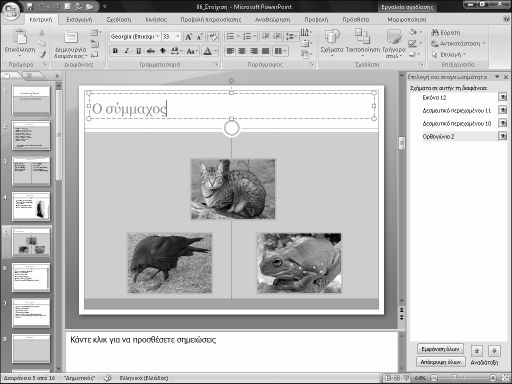Viewport: 512px width, 384px height.
Task: Click the Paste (Επικόλληση) icon
Action: [x=21, y=37]
